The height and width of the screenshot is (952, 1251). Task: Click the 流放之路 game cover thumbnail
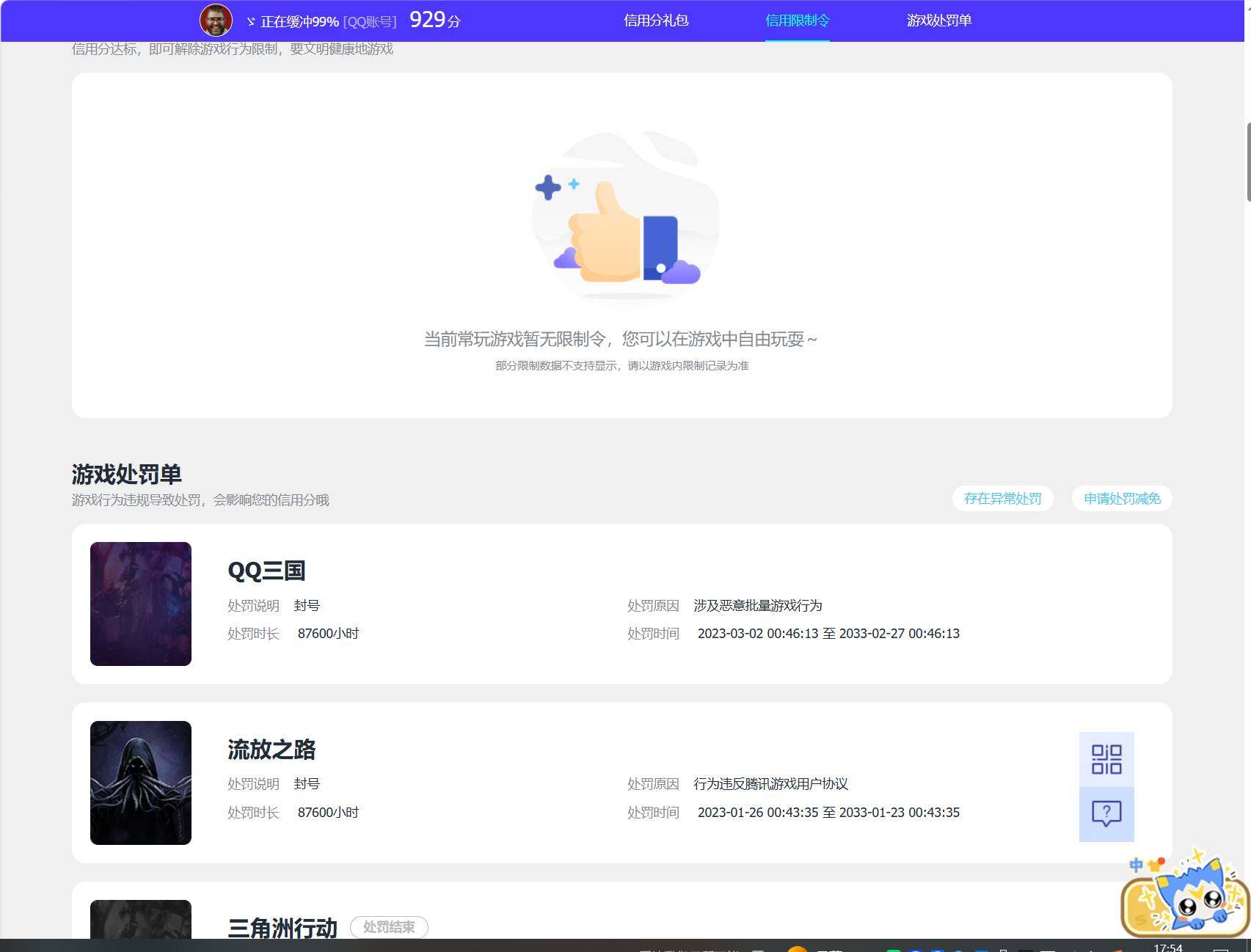(141, 783)
